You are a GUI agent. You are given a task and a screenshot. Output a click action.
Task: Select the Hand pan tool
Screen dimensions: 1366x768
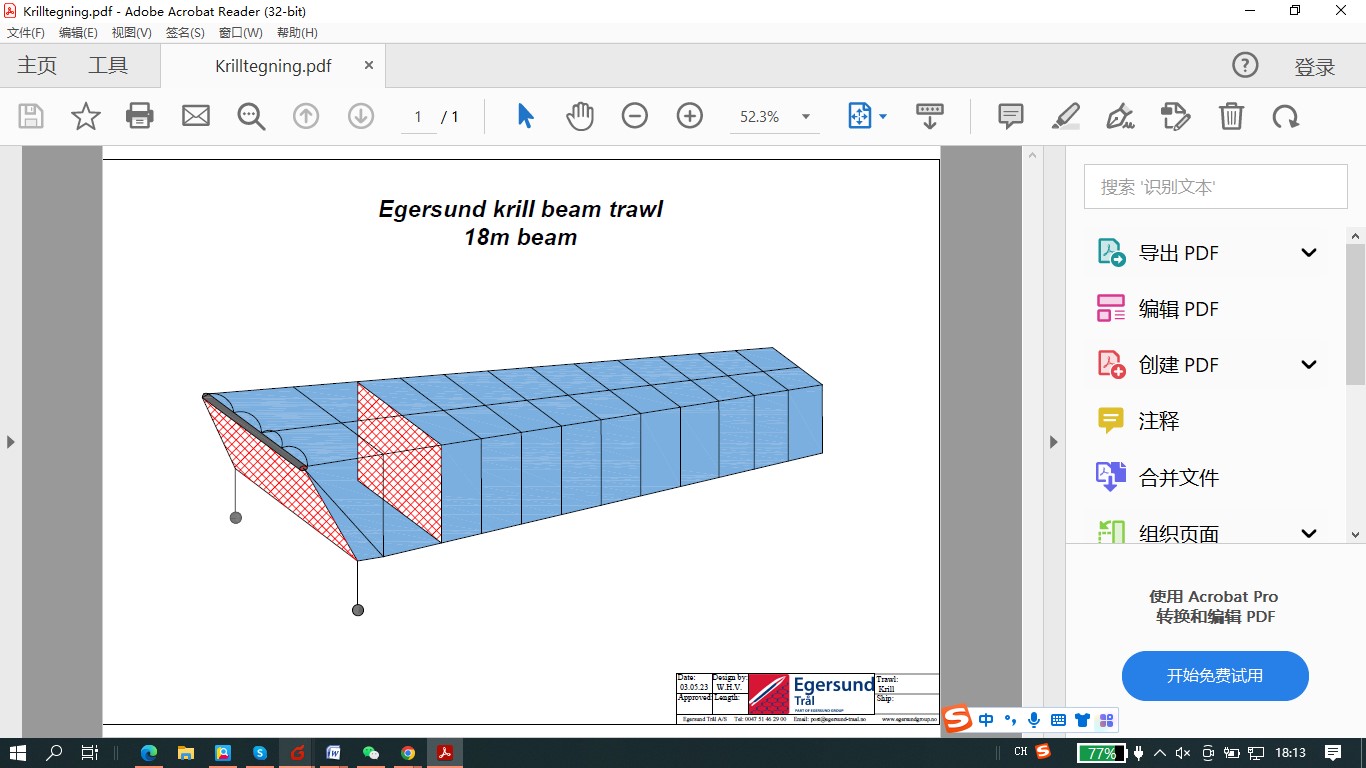pos(580,116)
